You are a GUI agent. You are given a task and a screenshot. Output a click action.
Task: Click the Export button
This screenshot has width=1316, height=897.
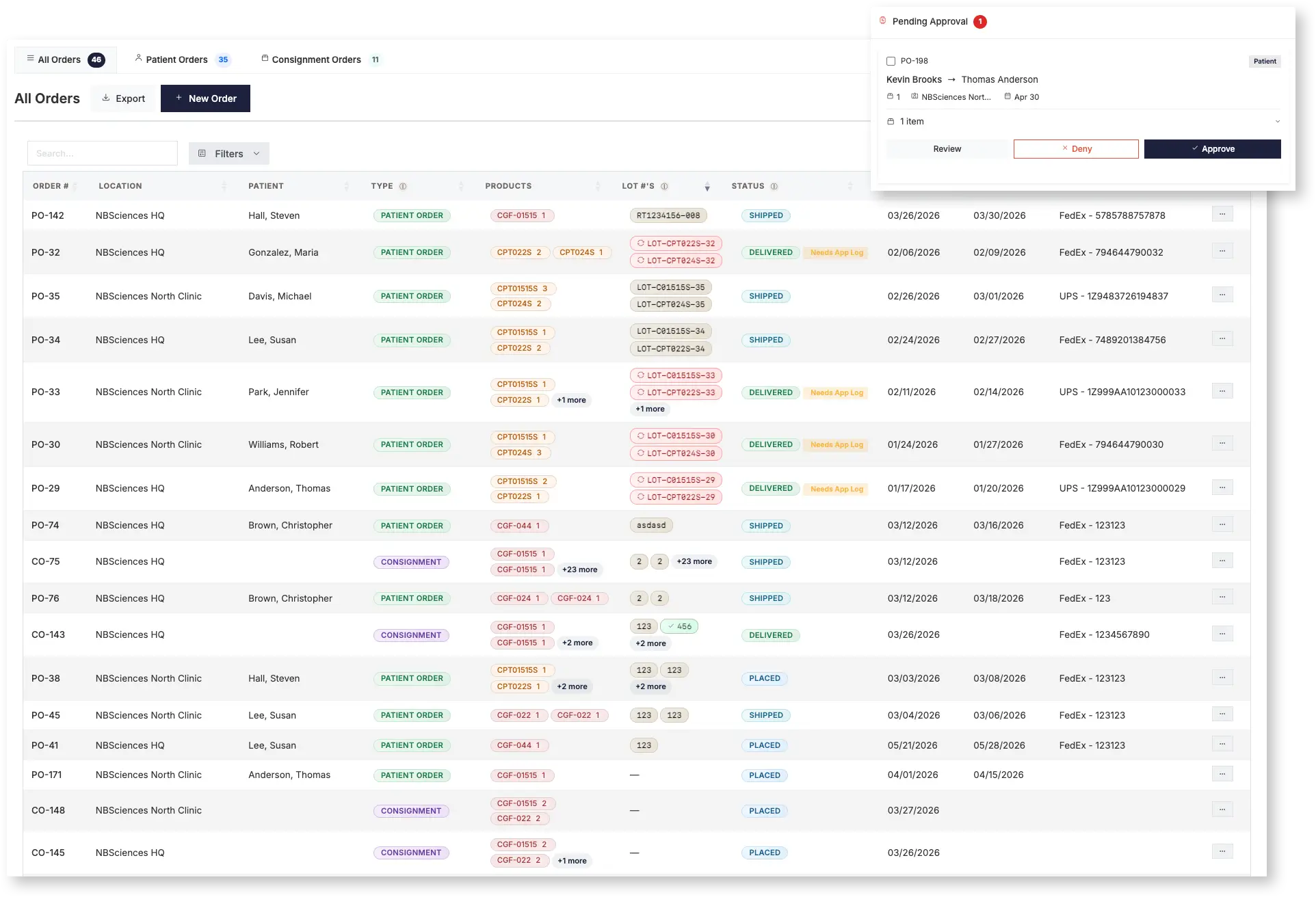click(124, 98)
